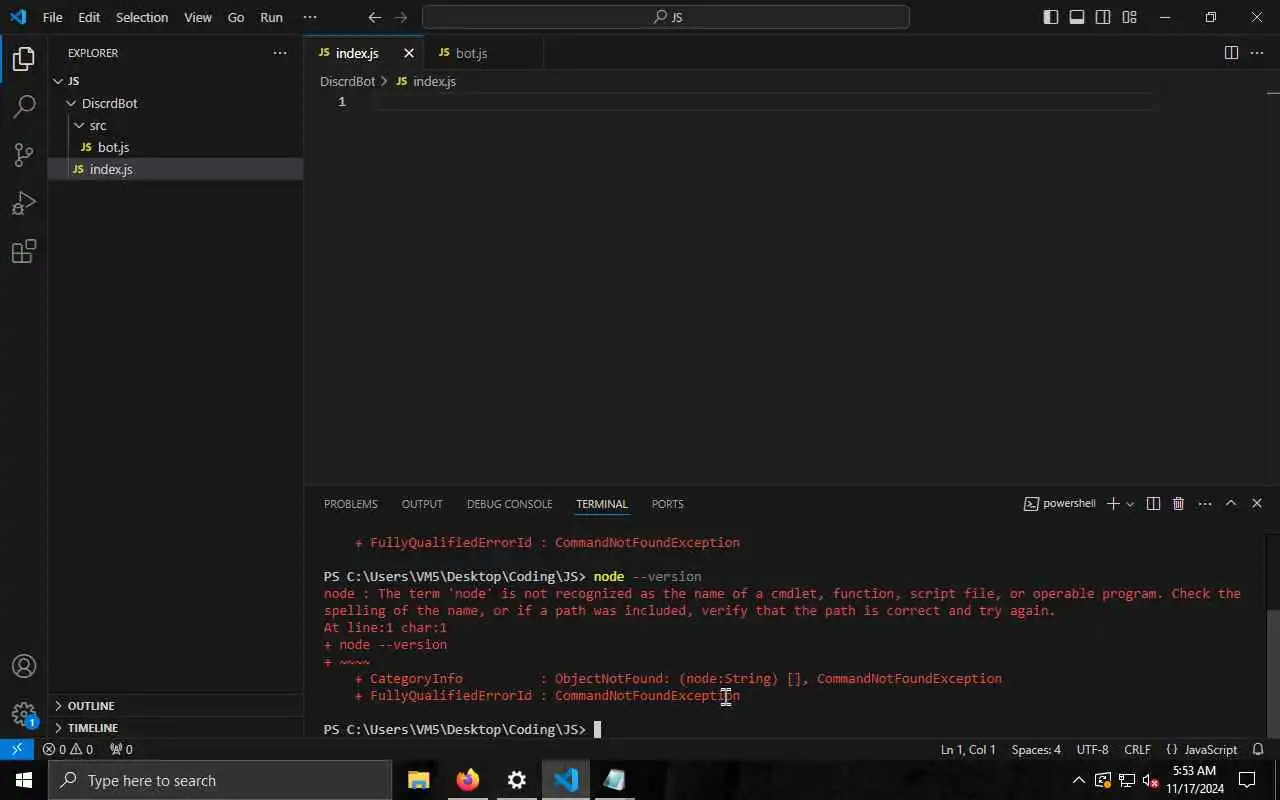Open the File menu
Image resolution: width=1280 pixels, height=800 pixels.
[x=52, y=17]
